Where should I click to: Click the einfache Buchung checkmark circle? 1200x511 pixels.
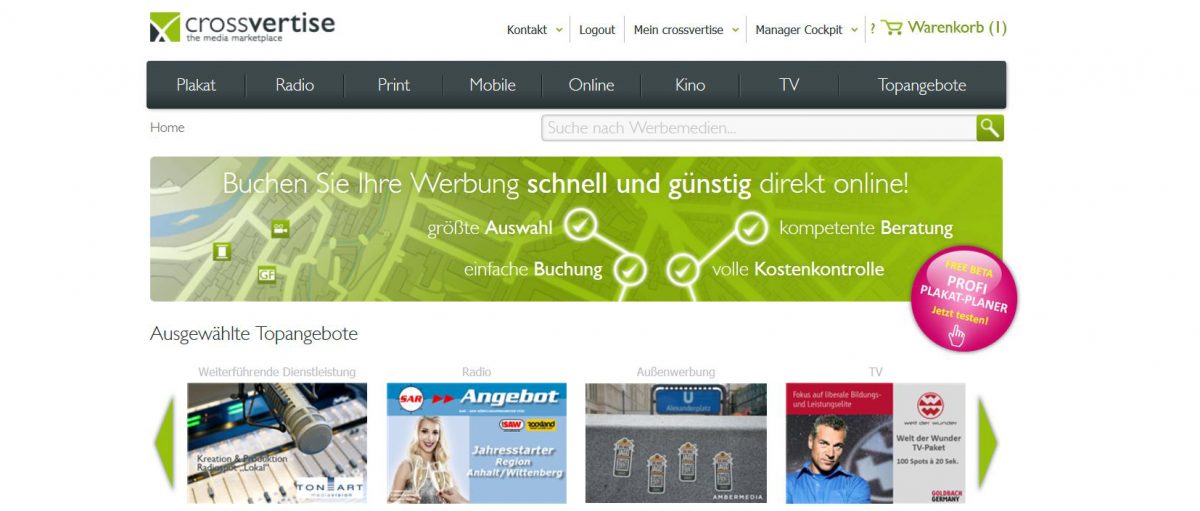(629, 268)
